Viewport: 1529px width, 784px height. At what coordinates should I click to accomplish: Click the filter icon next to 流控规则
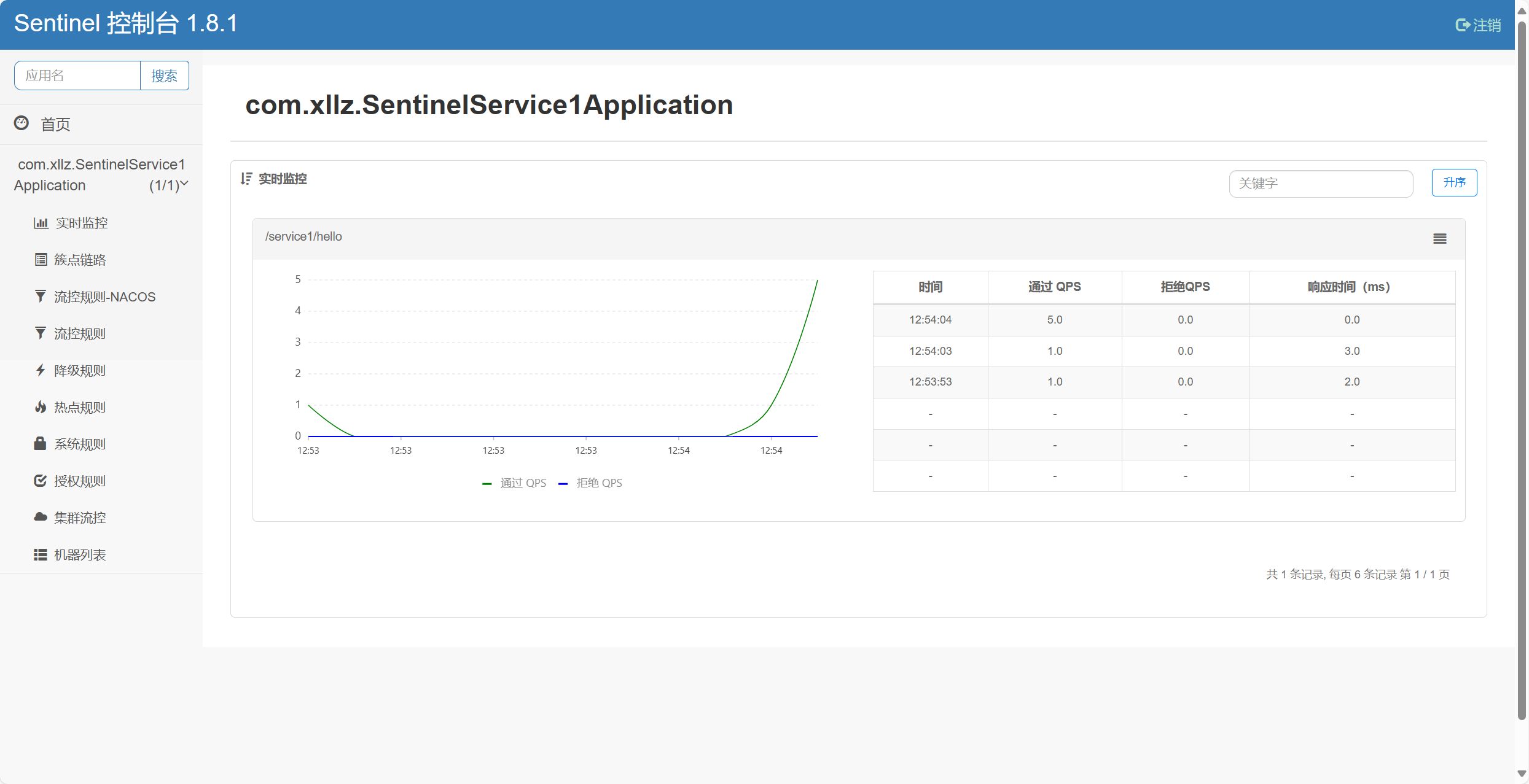(41, 333)
